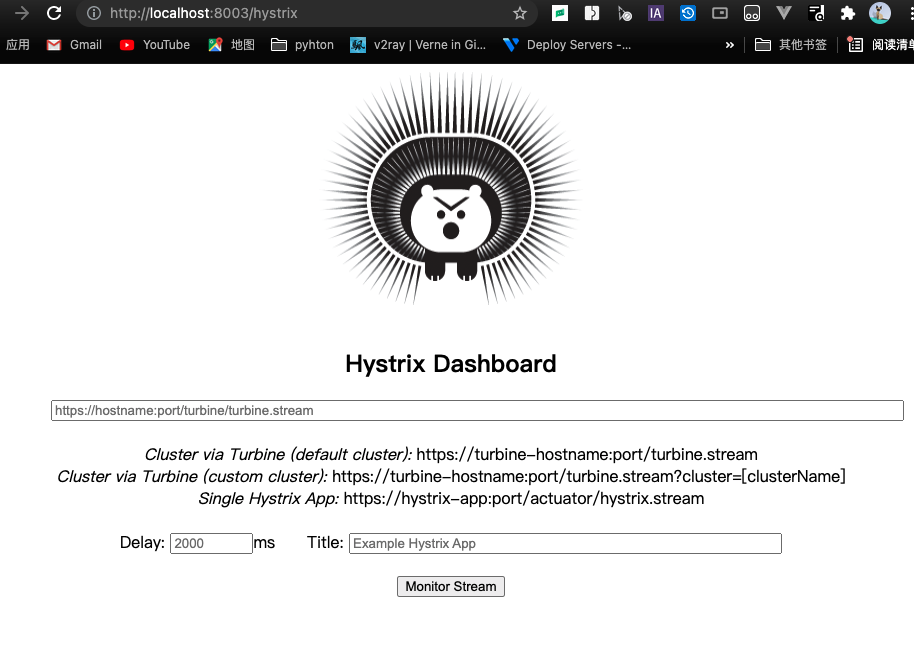Click the Monitor Stream button

click(x=451, y=586)
